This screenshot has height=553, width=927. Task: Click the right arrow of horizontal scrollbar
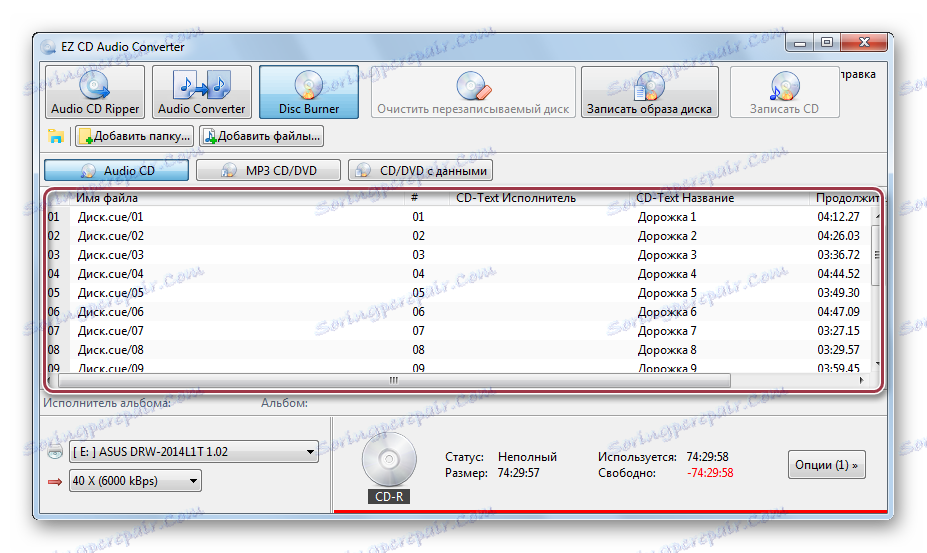[x=861, y=380]
